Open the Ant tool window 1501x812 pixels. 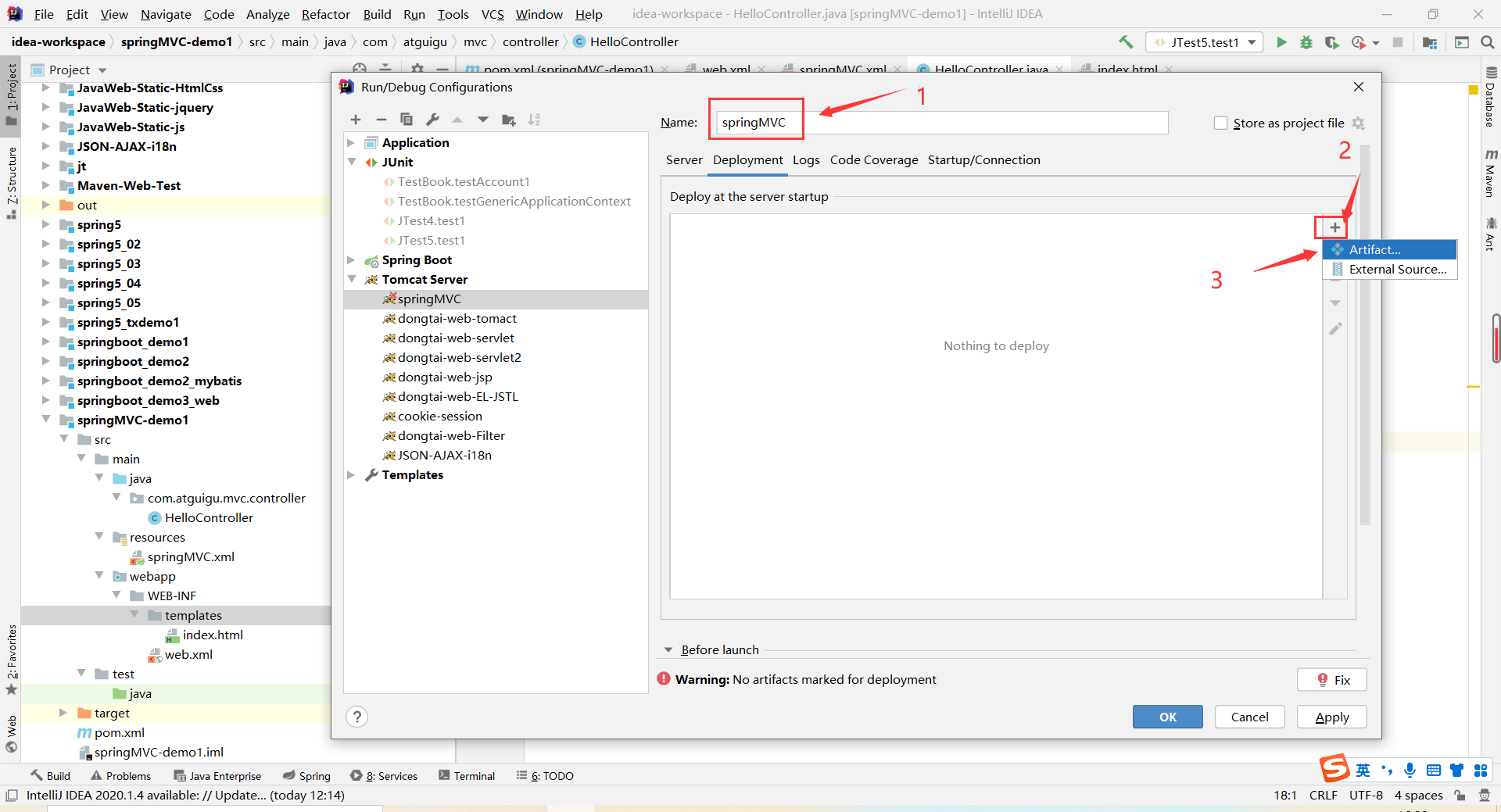coord(1490,234)
